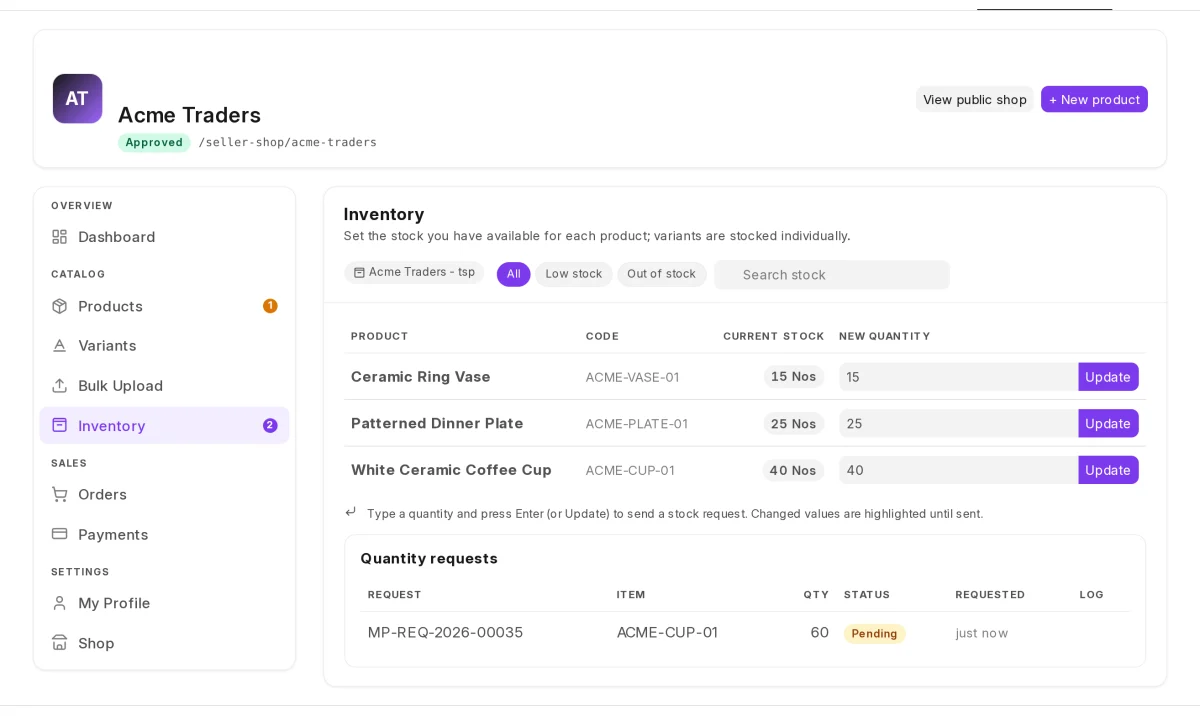This screenshot has height=716, width=1200.
Task: Click the NEW QUANTITY column header
Action: pos(885,336)
